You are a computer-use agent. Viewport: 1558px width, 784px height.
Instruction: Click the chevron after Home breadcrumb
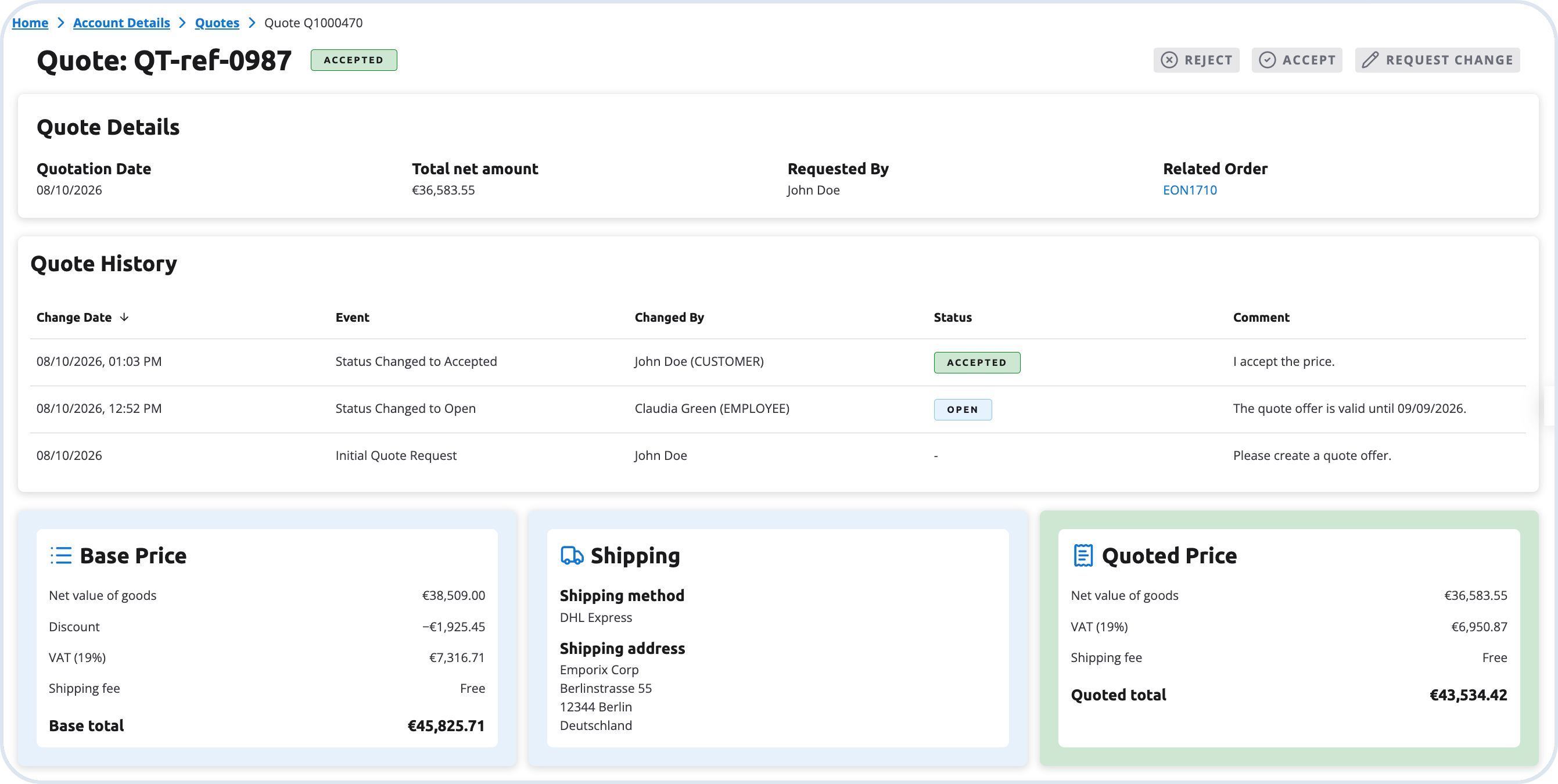(x=60, y=23)
